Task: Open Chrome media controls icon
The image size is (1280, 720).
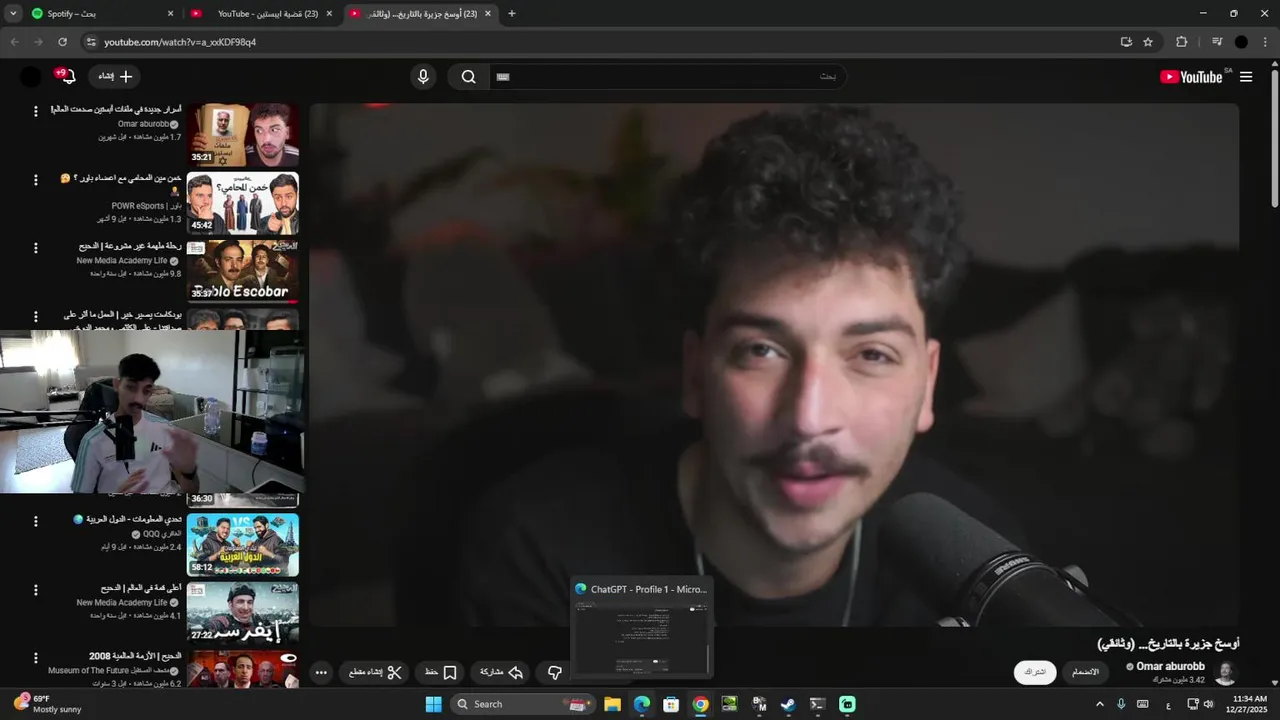Action: 1217,42
